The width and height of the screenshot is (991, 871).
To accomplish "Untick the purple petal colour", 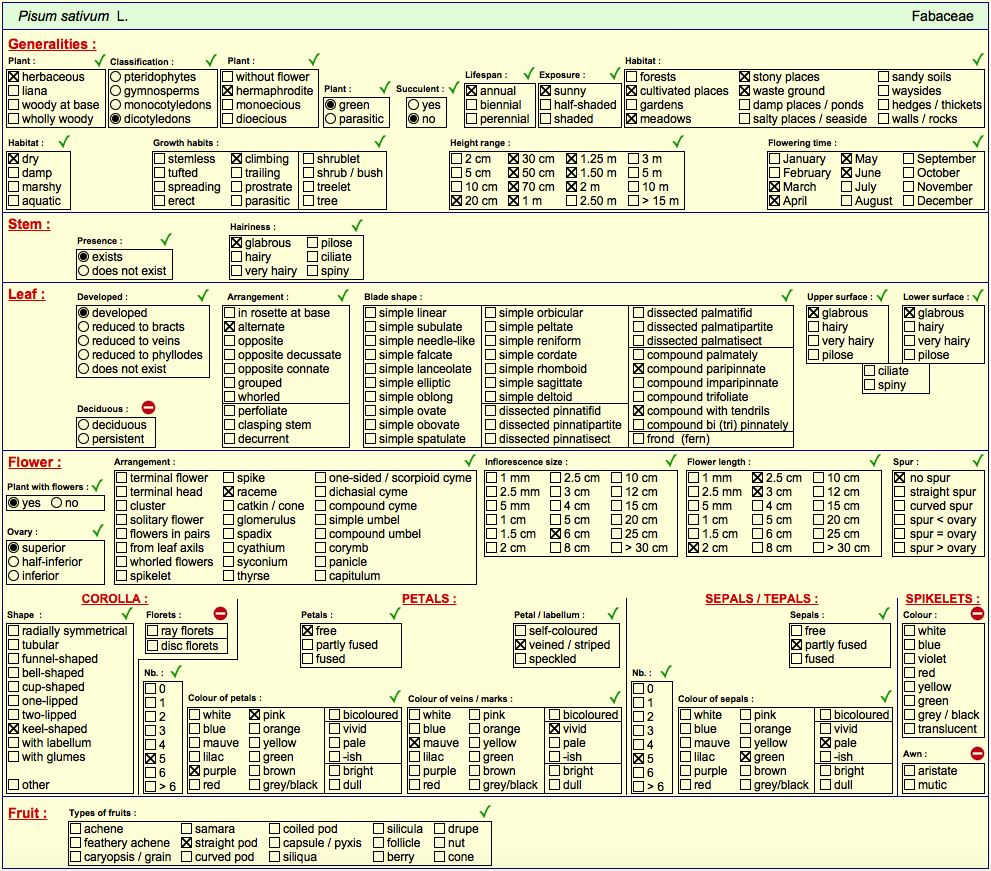I will (x=195, y=770).
